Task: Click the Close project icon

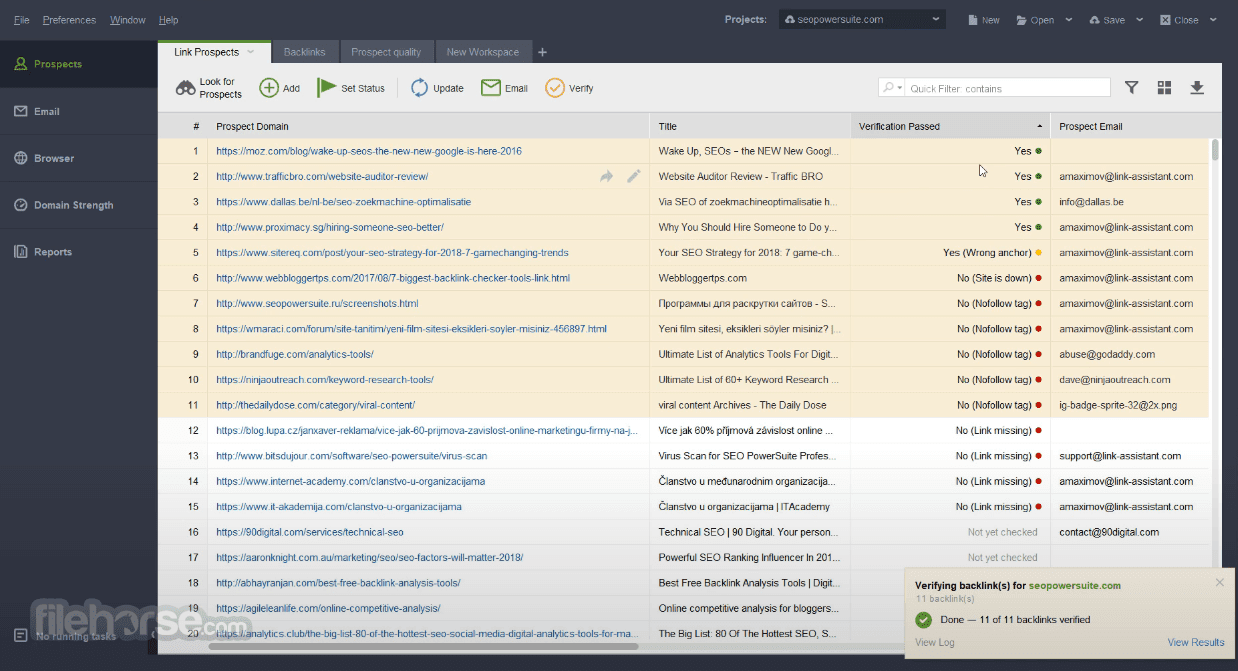Action: click(1165, 20)
